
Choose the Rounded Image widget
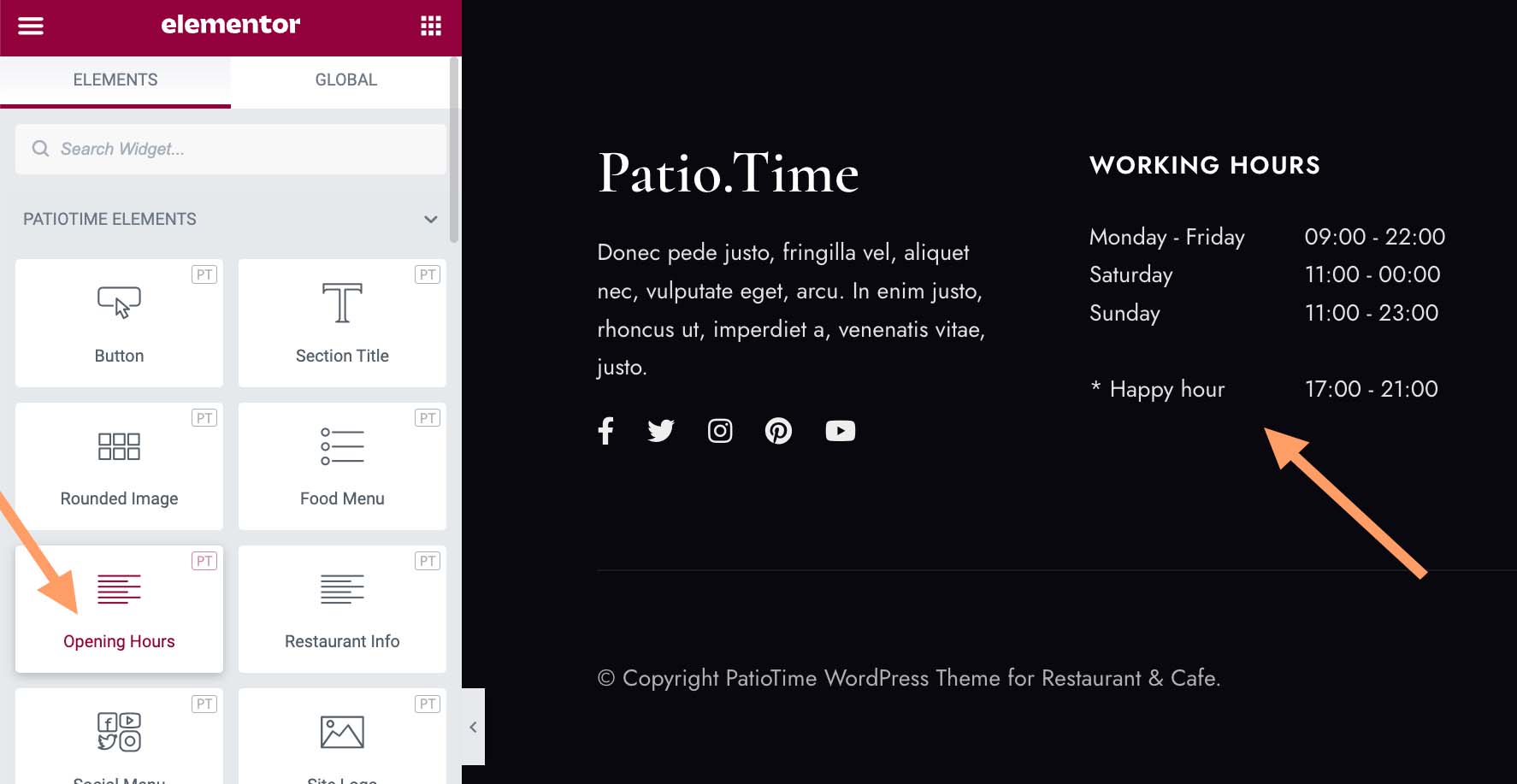[119, 466]
